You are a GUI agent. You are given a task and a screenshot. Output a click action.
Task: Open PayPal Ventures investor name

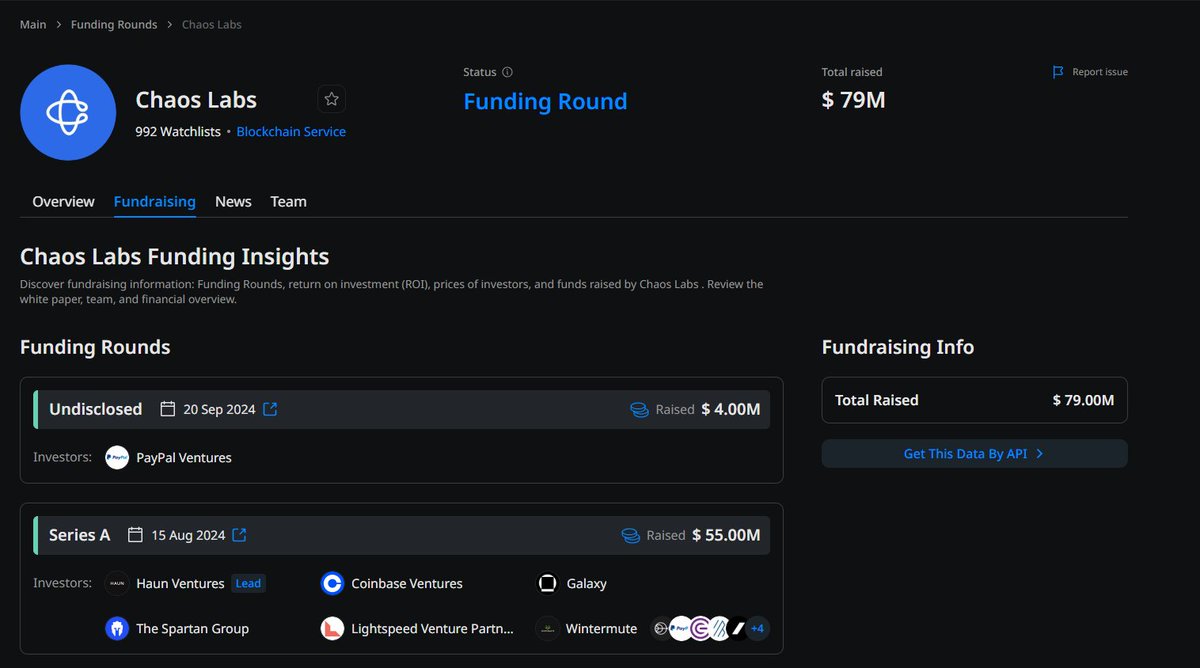184,457
